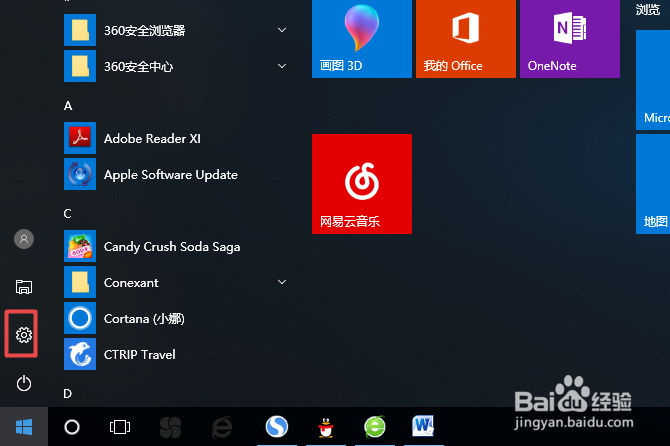The width and height of the screenshot is (670, 446).
Task: Launch Adobe Reader XI
Action: 177,138
